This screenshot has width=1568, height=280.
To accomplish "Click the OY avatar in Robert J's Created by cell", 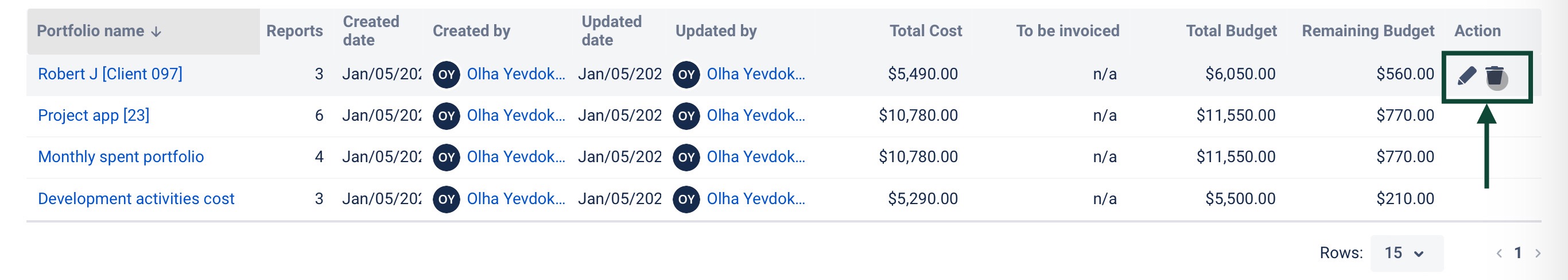I will pyautogui.click(x=446, y=74).
